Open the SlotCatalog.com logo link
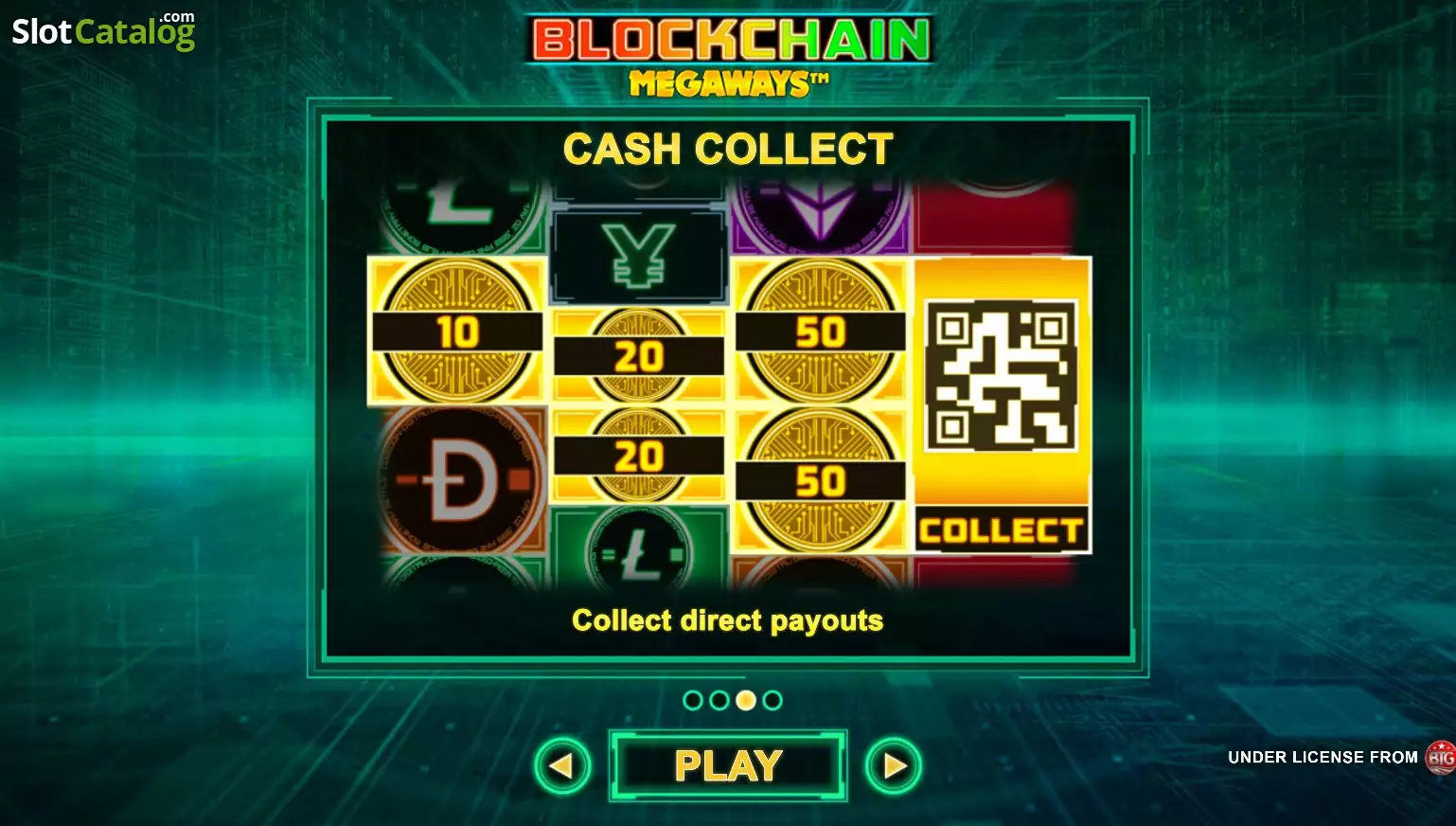The width and height of the screenshot is (1456, 826). (103, 31)
